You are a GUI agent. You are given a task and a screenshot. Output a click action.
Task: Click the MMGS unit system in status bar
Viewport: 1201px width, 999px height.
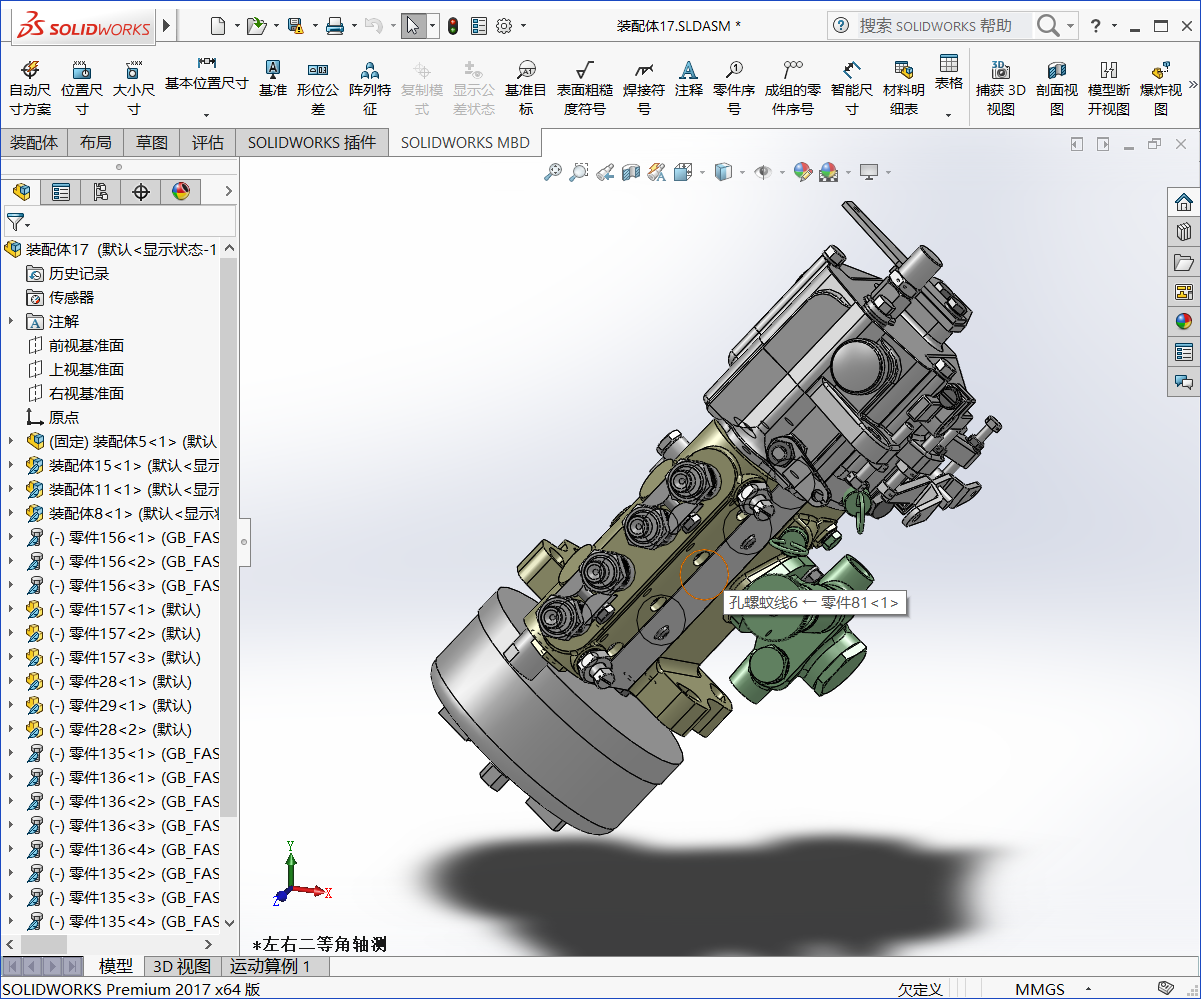pos(1040,989)
